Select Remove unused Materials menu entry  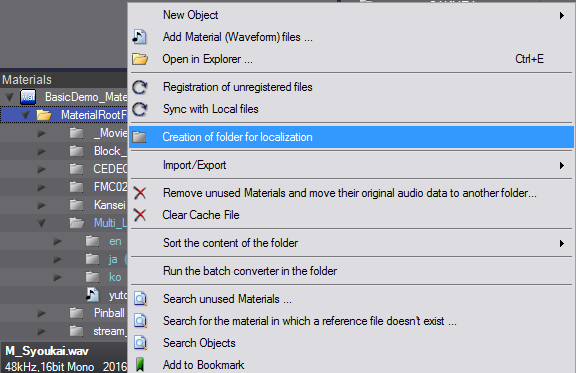(x=351, y=193)
